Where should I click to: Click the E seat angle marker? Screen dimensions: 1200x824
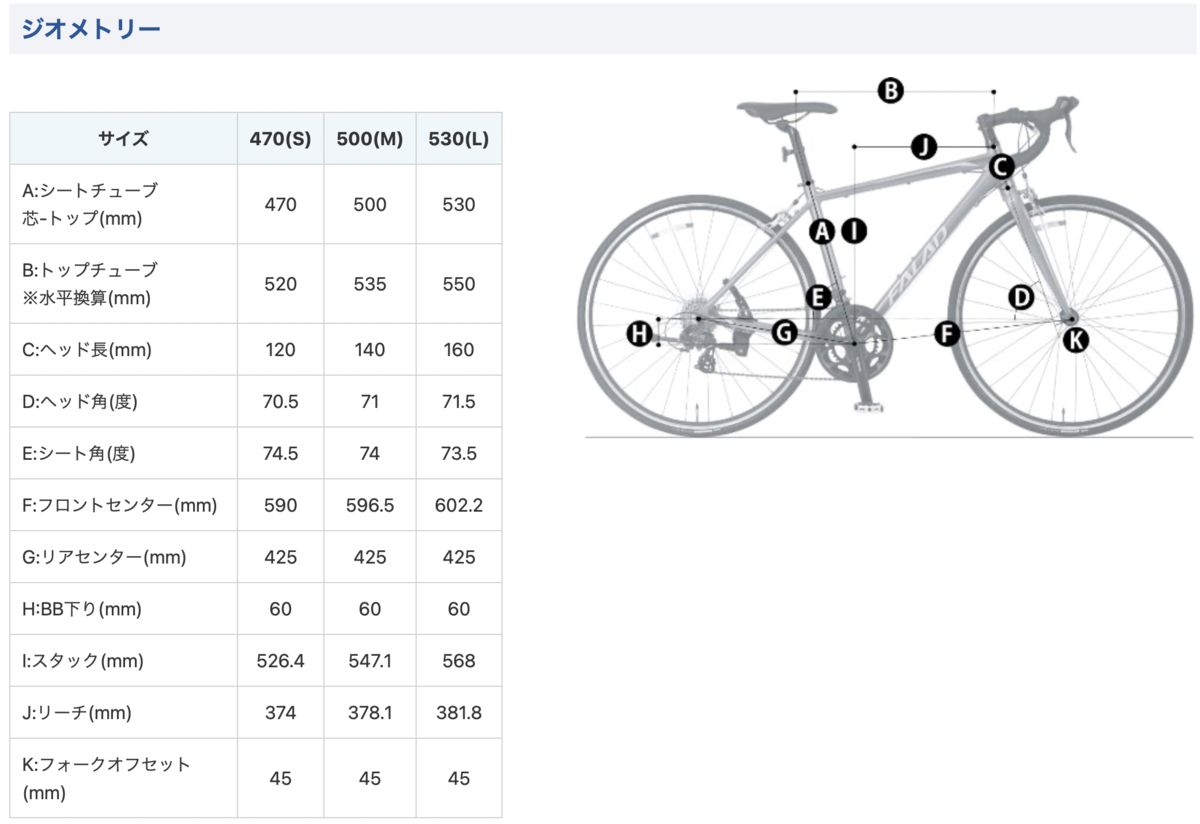tap(819, 295)
